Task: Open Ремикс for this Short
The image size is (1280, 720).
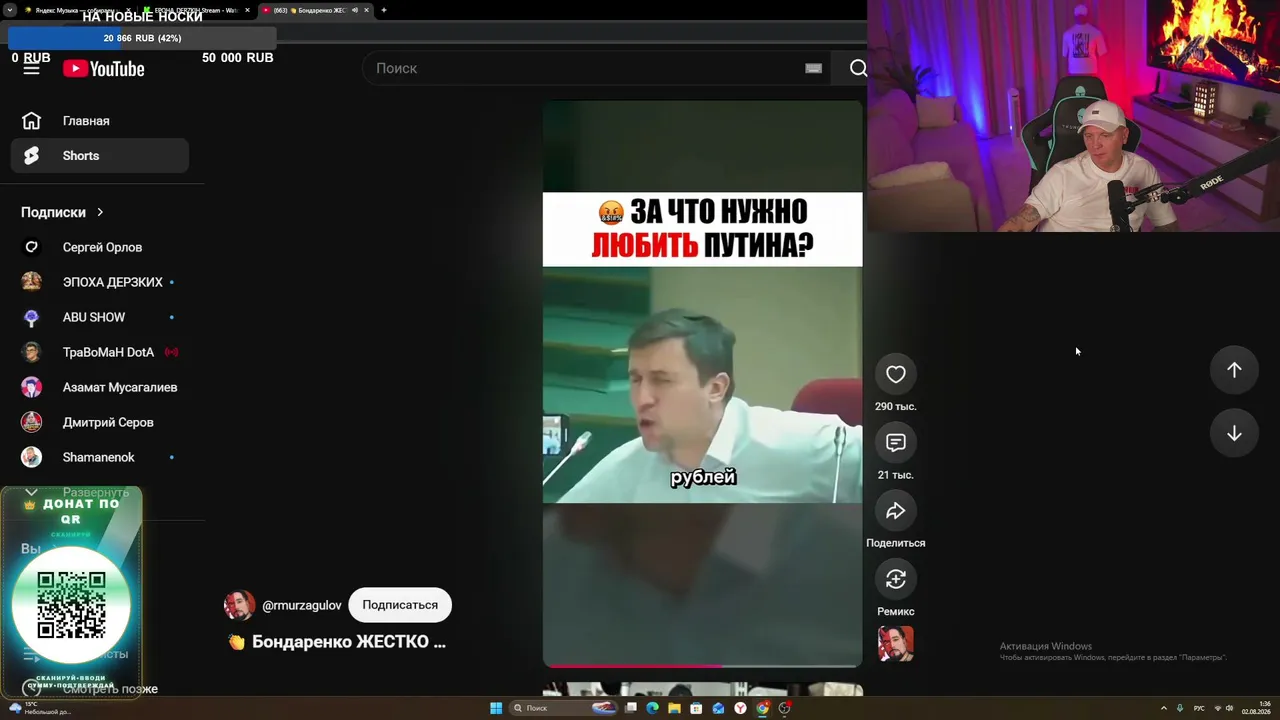Action: pyautogui.click(x=896, y=579)
